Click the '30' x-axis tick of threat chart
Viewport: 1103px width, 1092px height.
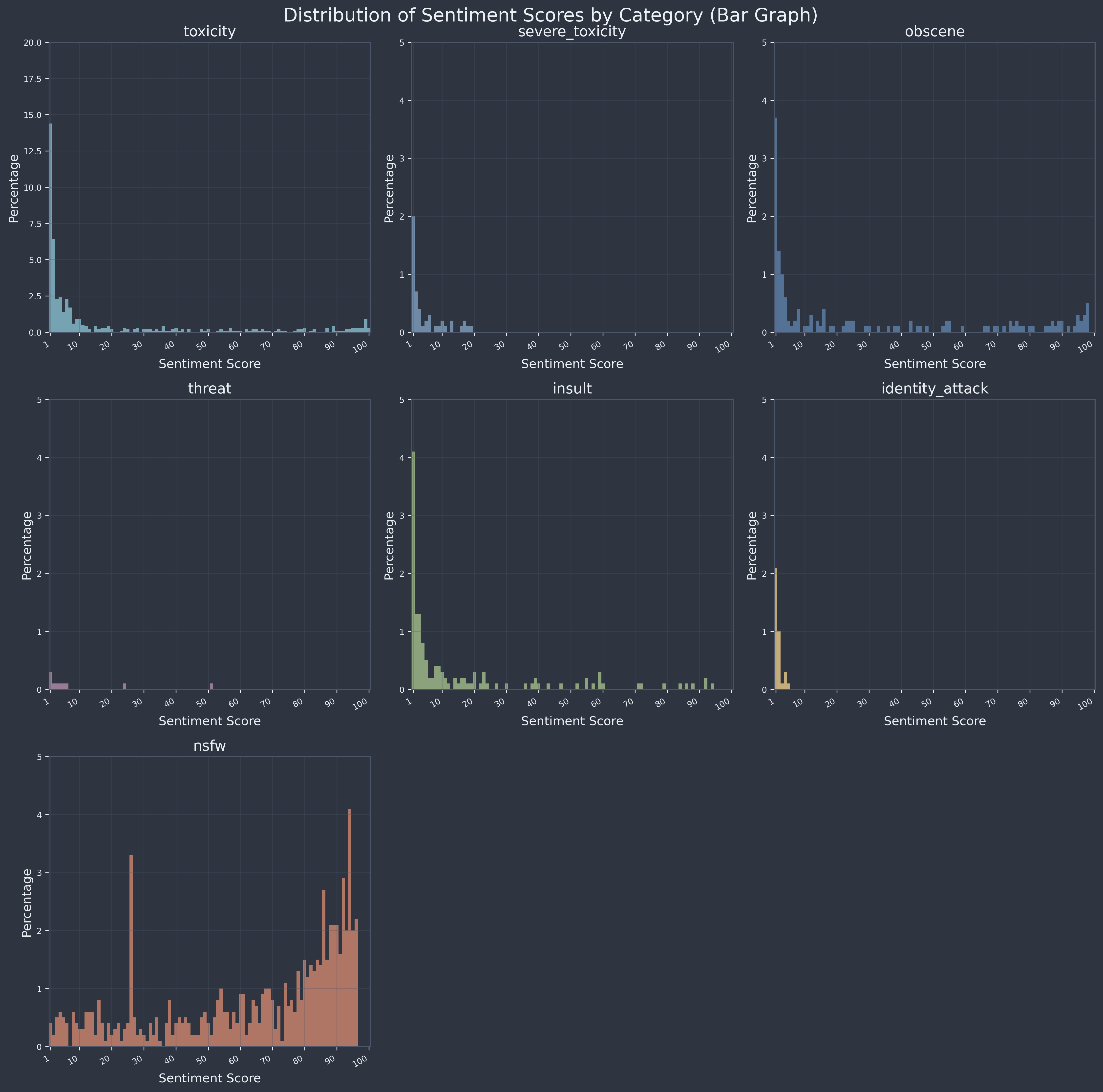(138, 703)
